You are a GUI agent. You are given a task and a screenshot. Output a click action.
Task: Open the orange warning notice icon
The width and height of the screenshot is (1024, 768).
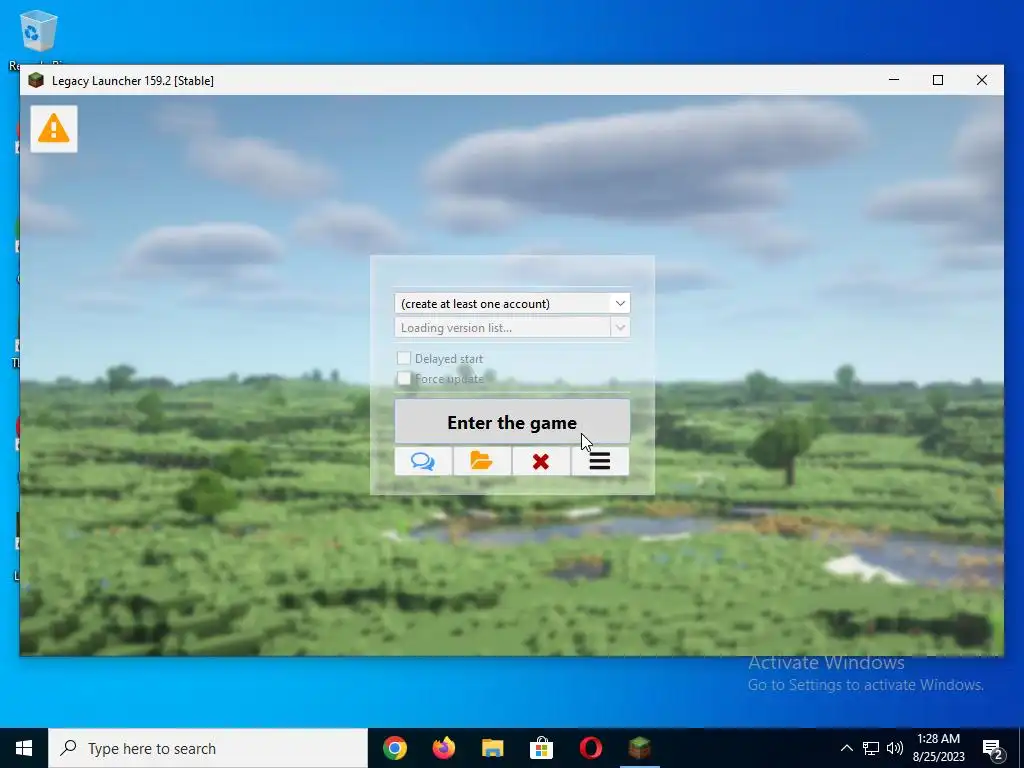coord(54,129)
